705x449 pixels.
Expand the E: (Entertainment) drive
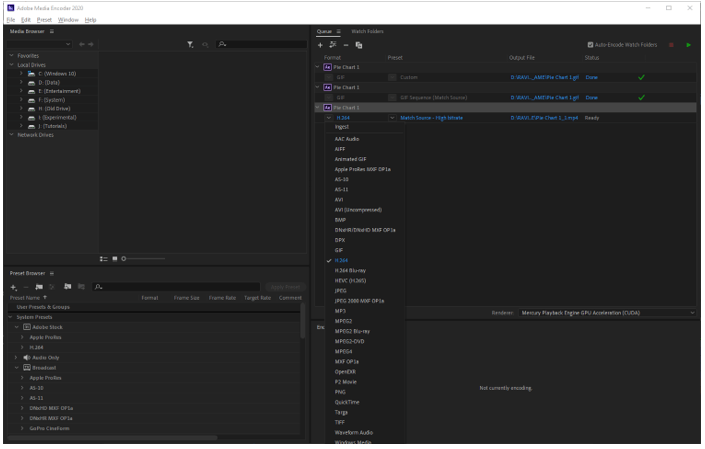21,91
